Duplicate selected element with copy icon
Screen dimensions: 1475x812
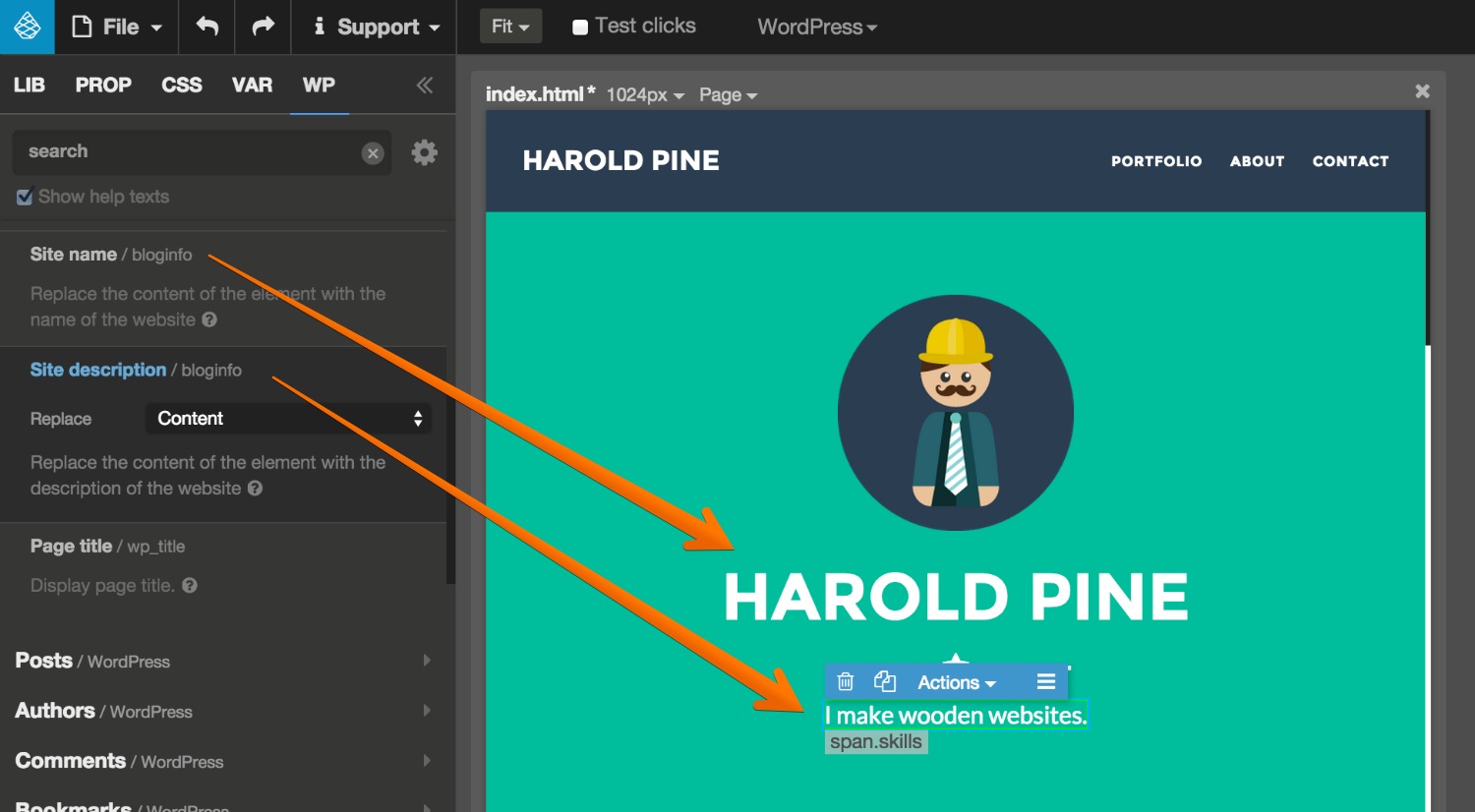(x=885, y=681)
